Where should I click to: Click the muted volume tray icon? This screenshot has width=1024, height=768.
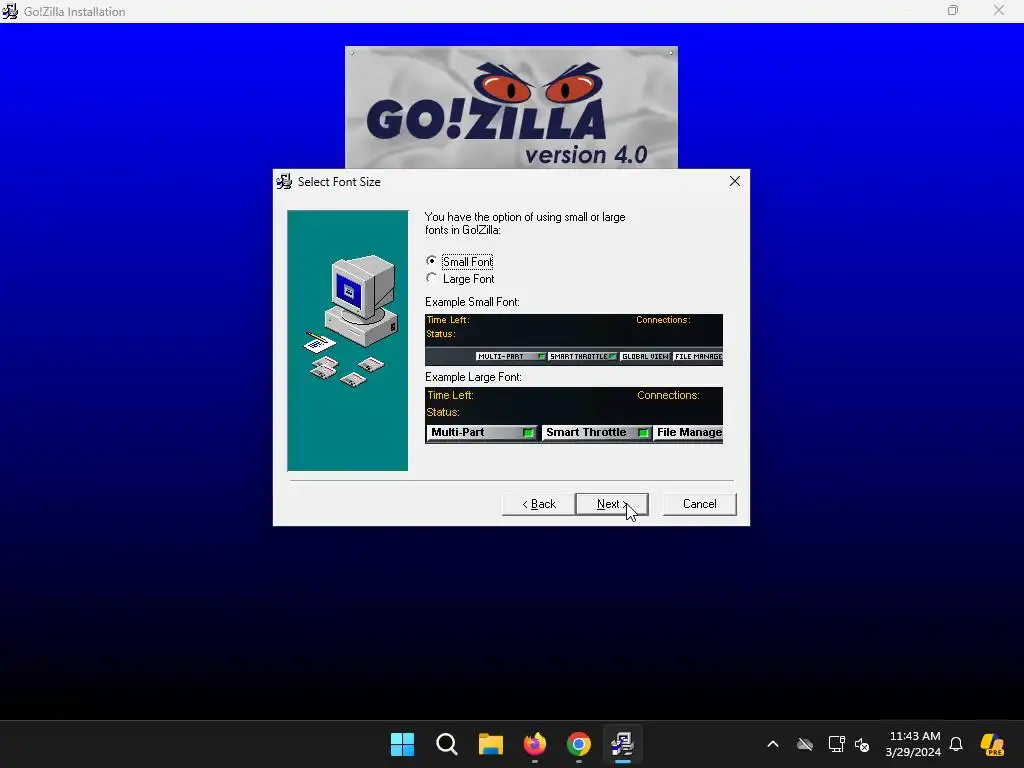pyautogui.click(x=862, y=744)
